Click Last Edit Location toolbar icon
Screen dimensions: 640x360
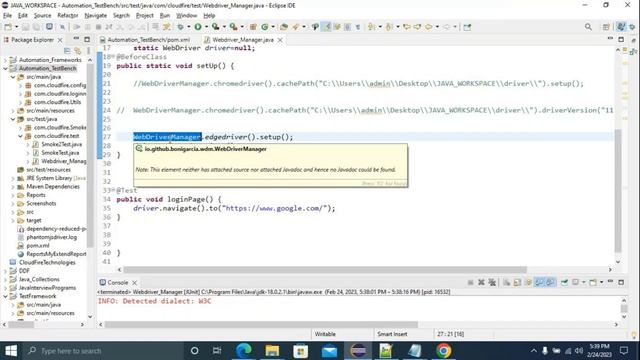[x=407, y=27]
